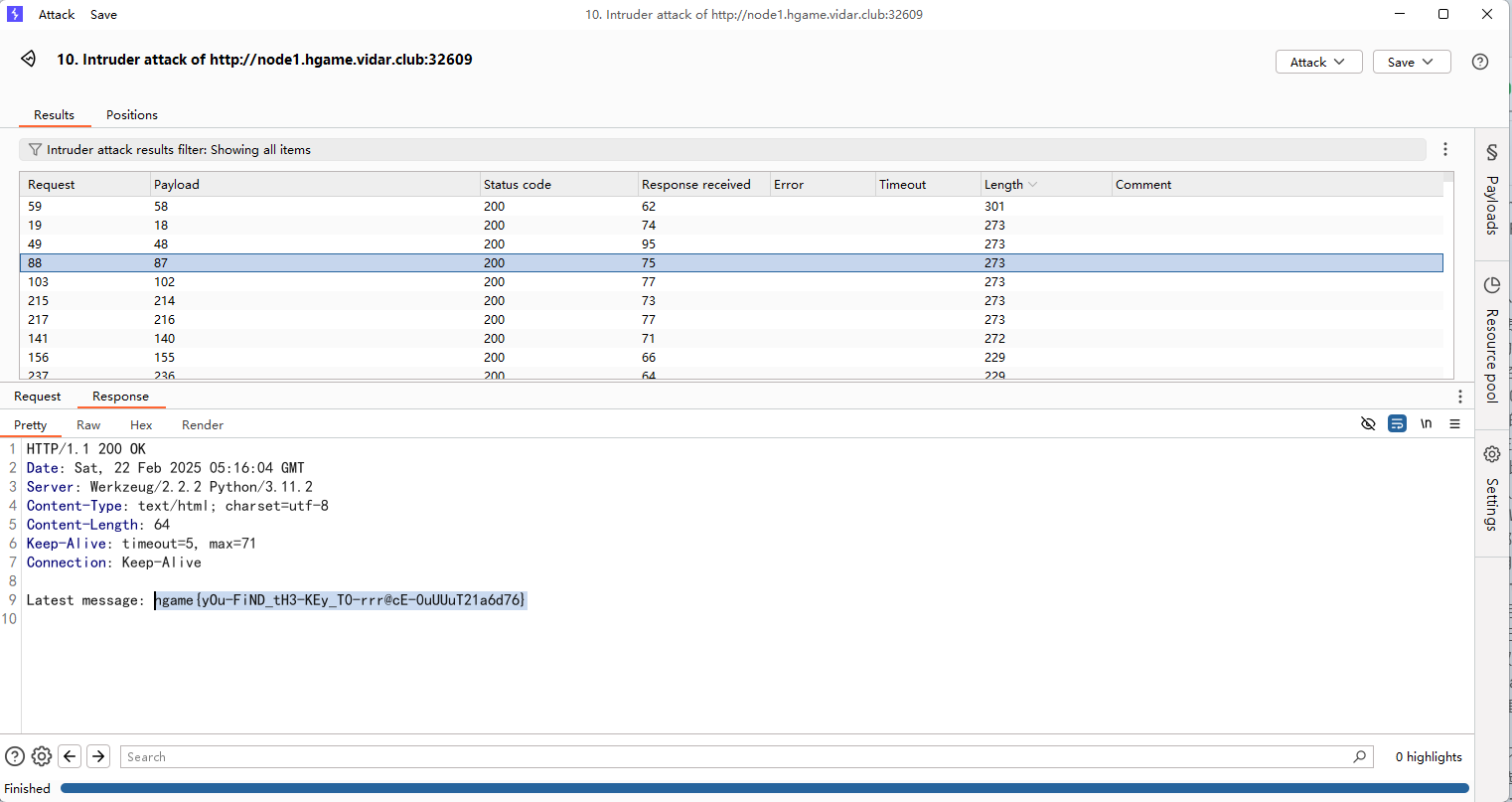This screenshot has height=802, width=1512.
Task: Toggle line wrap in response viewer
Action: (x=1397, y=424)
